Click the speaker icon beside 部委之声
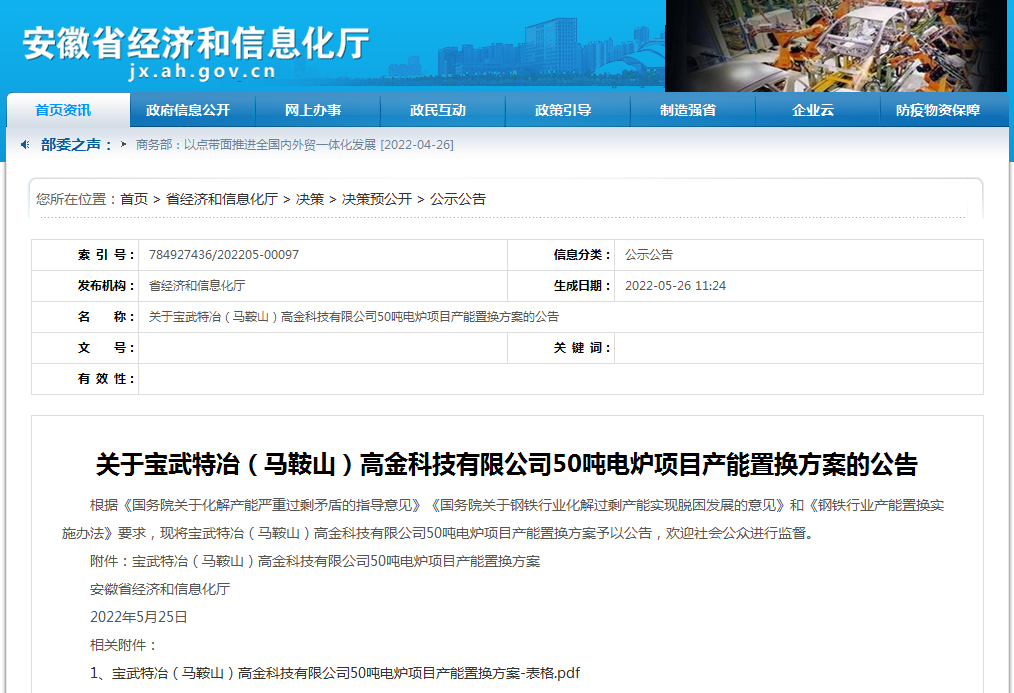Screen dimensions: 1014x693 (25, 145)
